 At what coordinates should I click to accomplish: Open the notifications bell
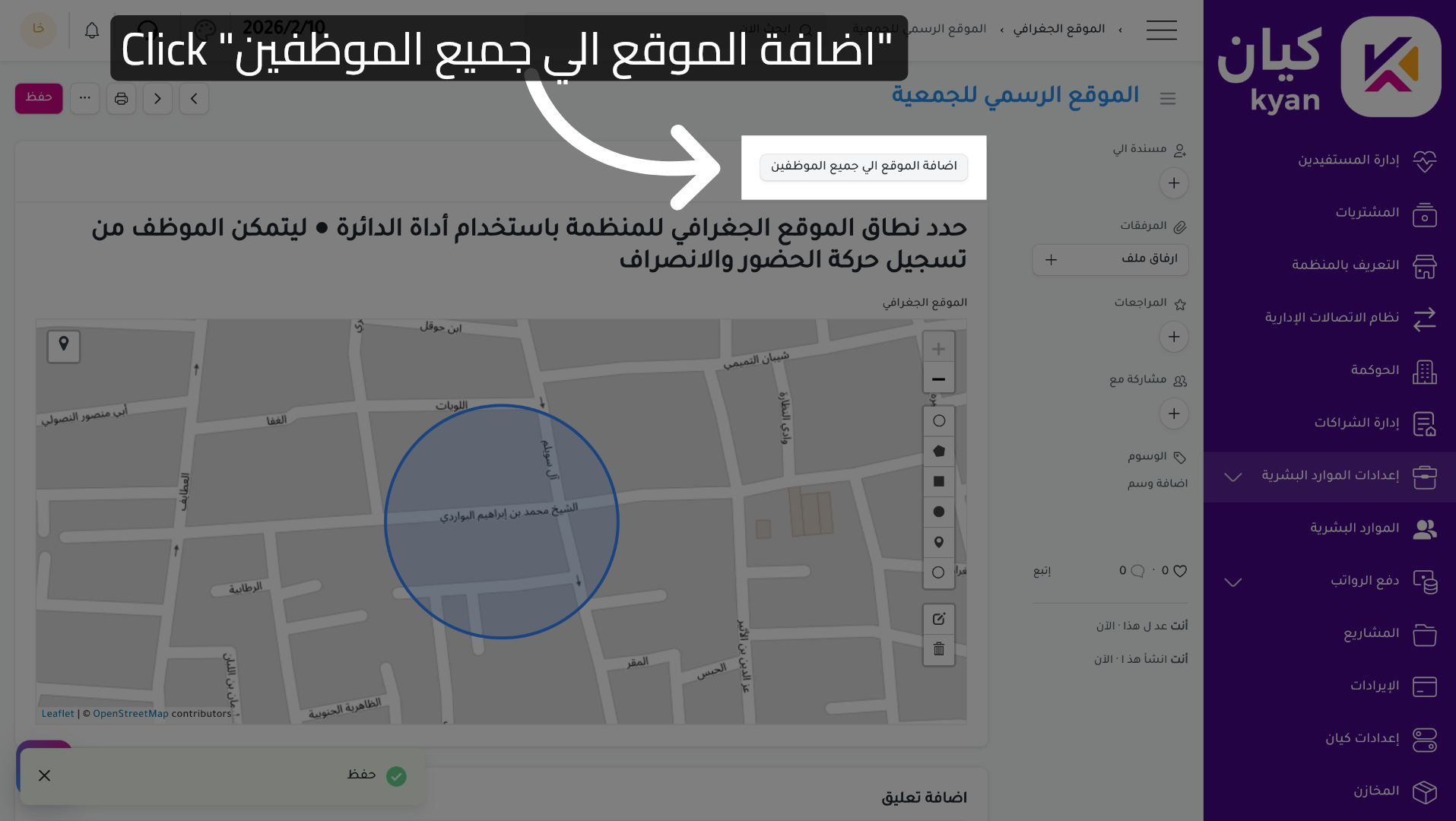click(x=91, y=29)
